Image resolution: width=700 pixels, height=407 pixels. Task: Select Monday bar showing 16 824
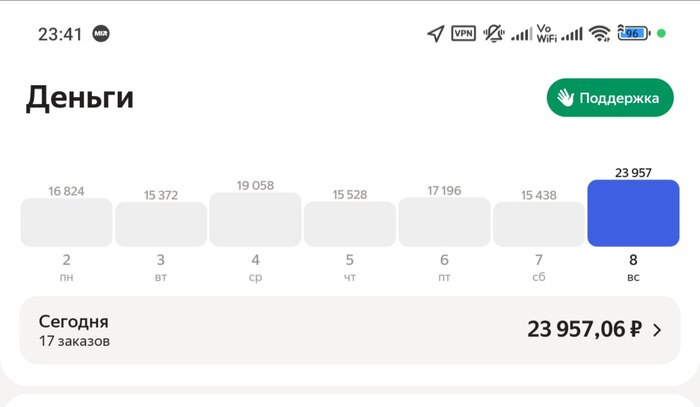(67, 222)
